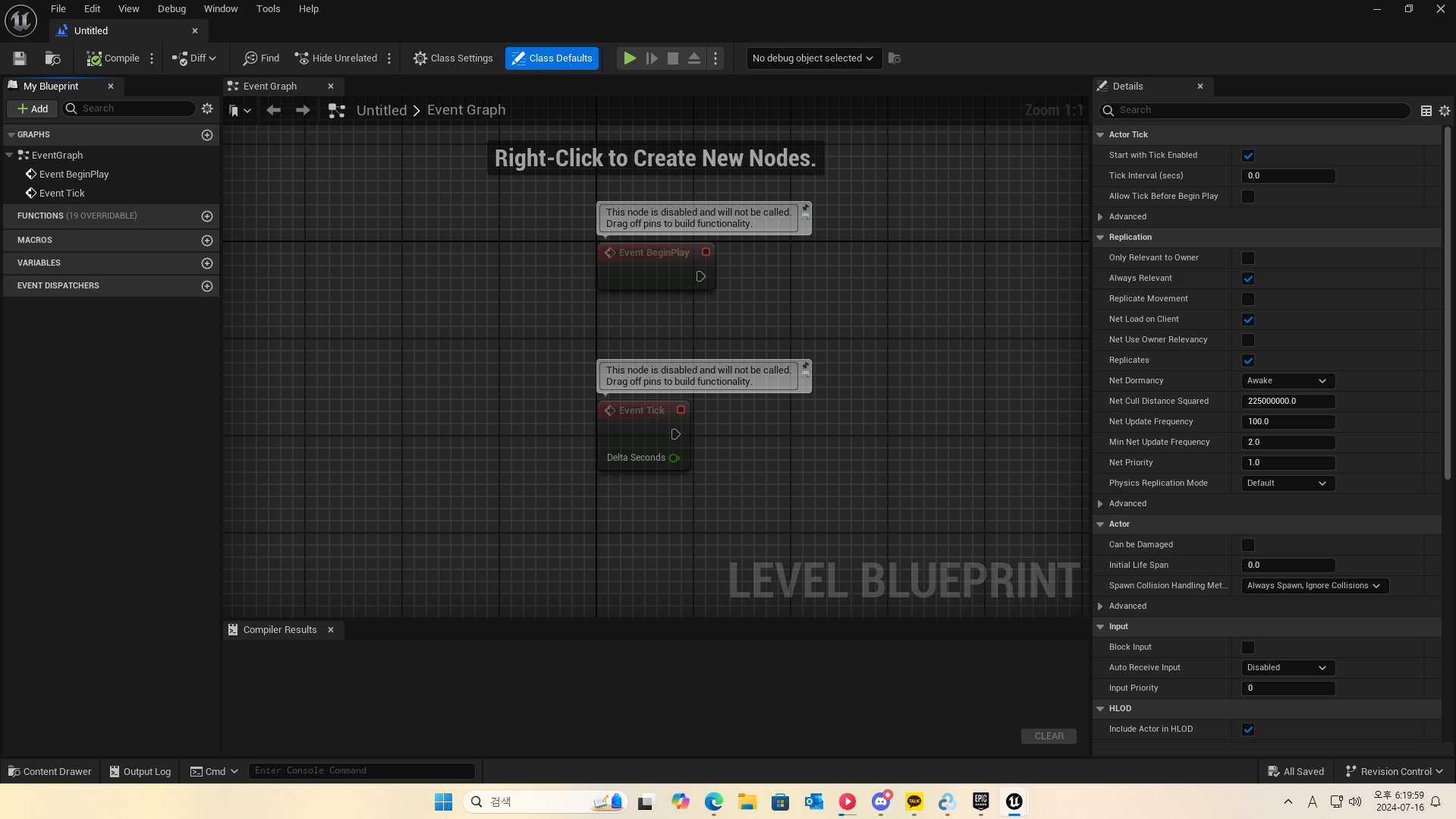Toggle Allow Tick Before Begin Play
Screen dimensions: 1456x819
[1248, 197]
